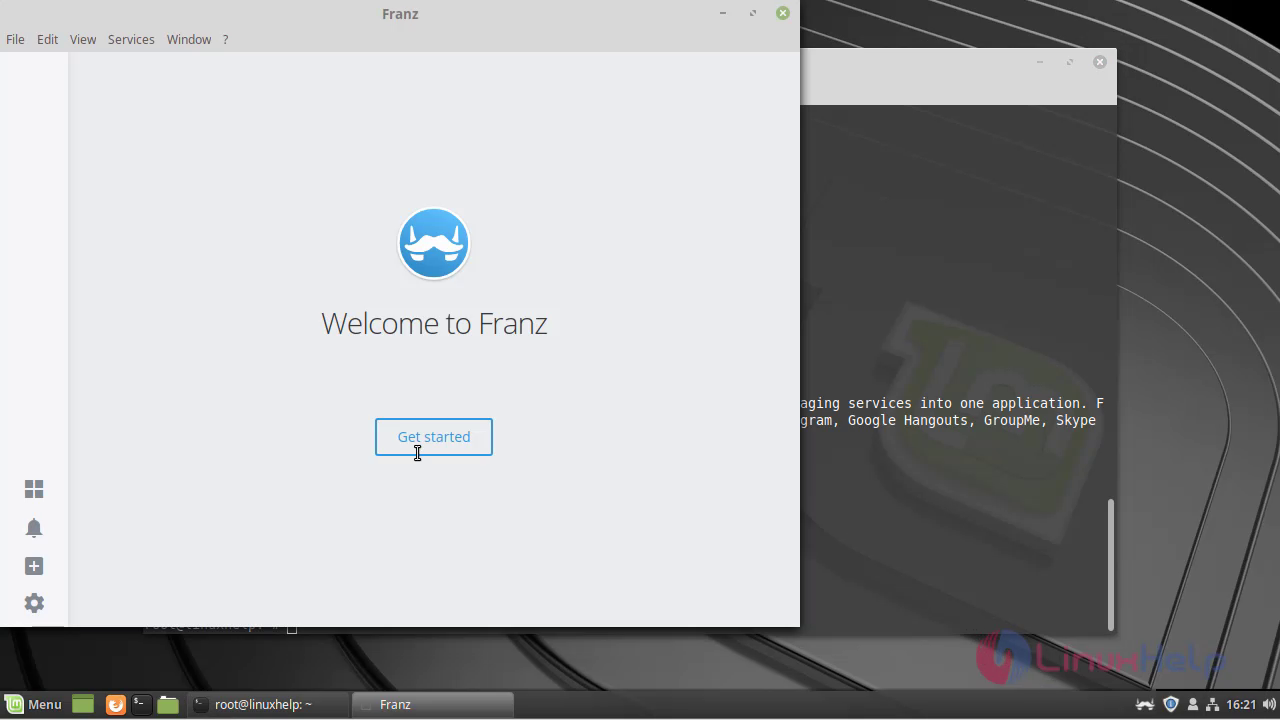Viewport: 1280px width, 720px height.
Task: Click the show desktop icon in taskbar
Action: point(83,704)
